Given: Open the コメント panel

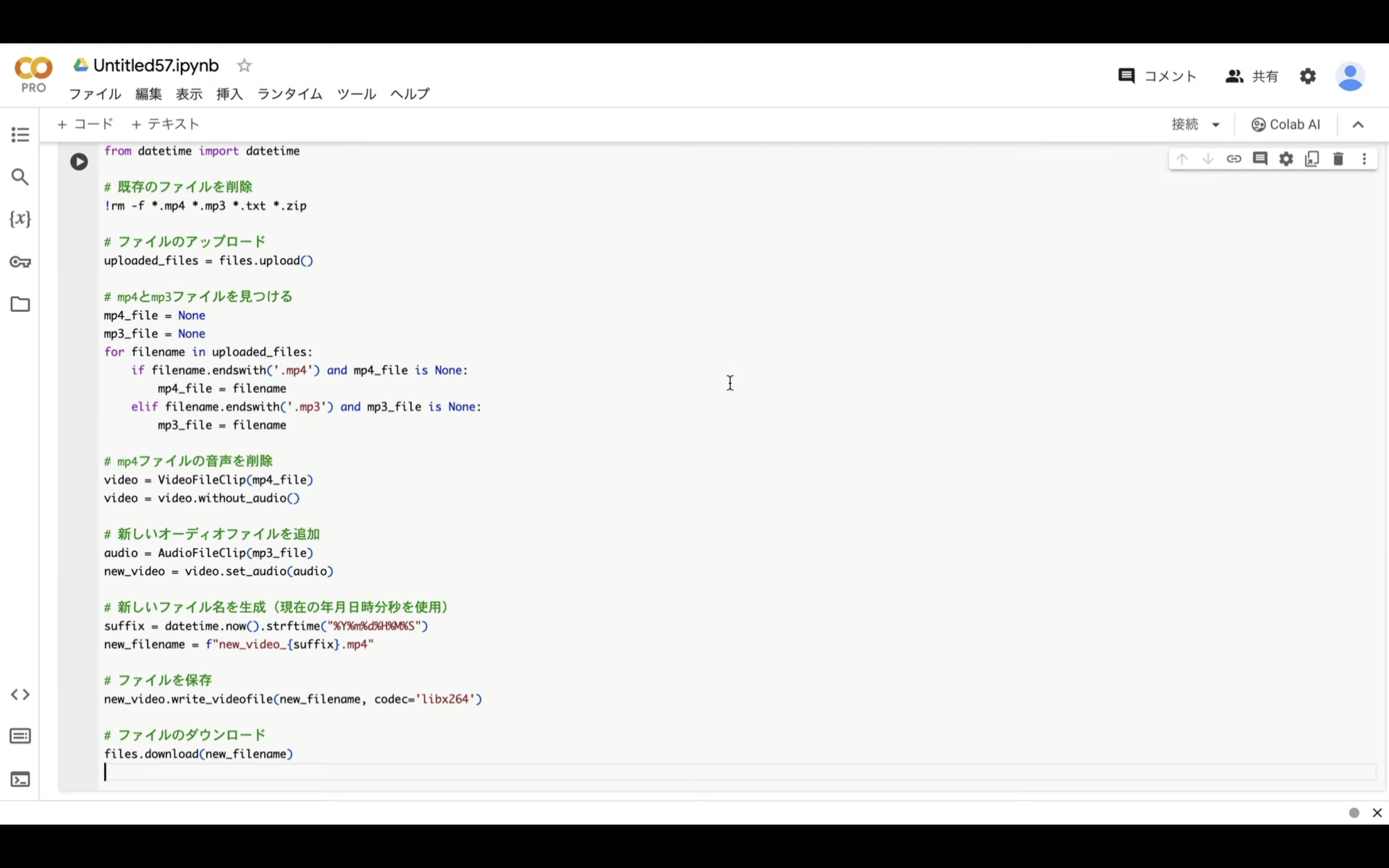Looking at the screenshot, I should 1157,76.
